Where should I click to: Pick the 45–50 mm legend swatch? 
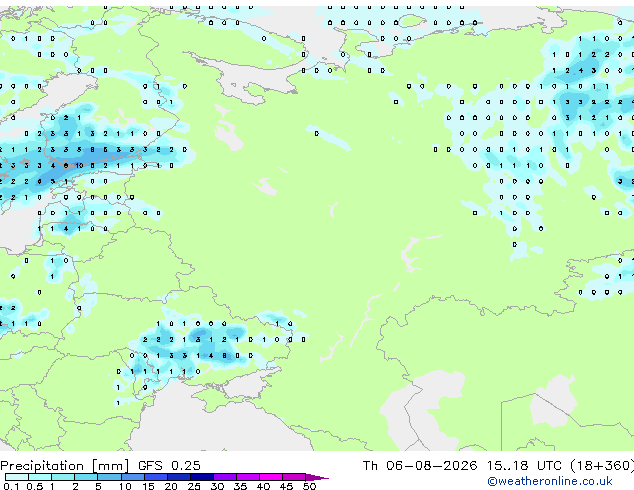tap(294, 477)
